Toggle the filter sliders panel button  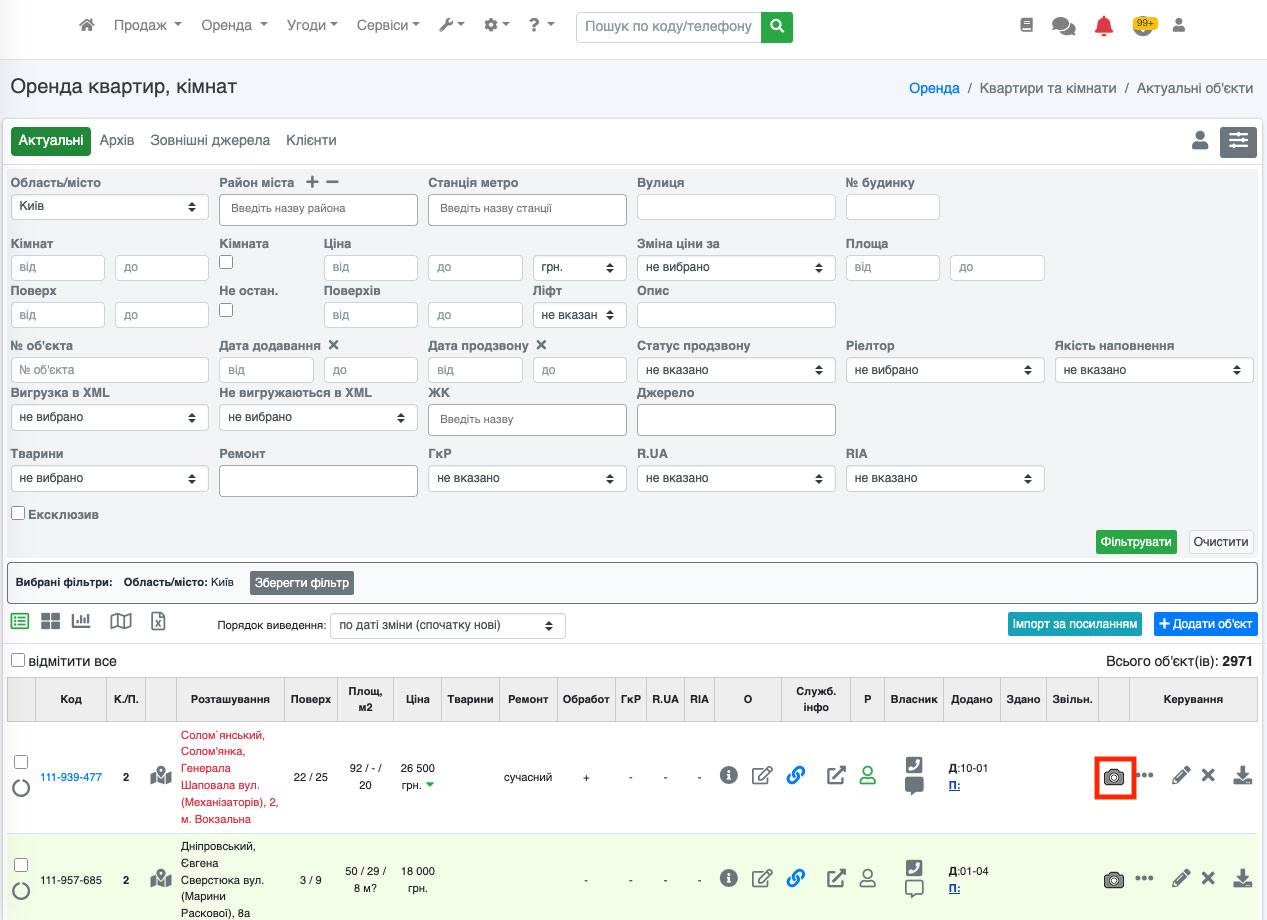click(1238, 142)
